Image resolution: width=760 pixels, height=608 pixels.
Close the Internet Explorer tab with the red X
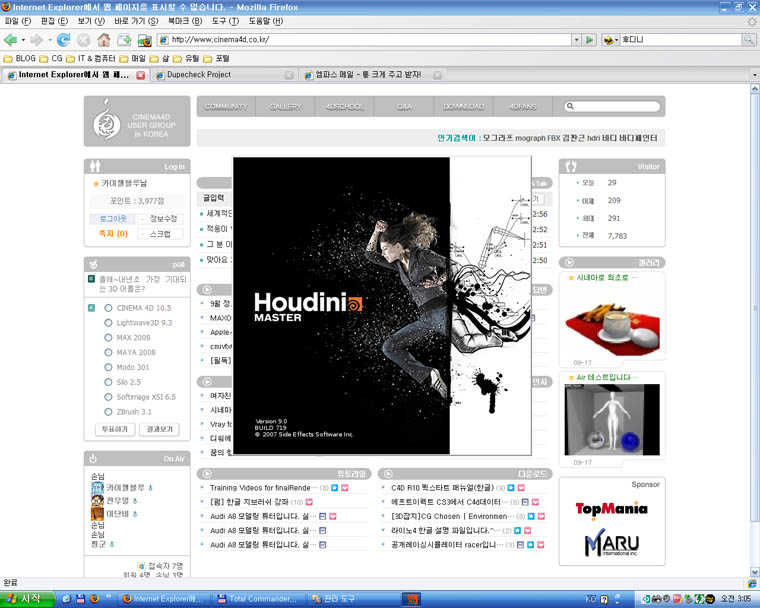point(141,75)
